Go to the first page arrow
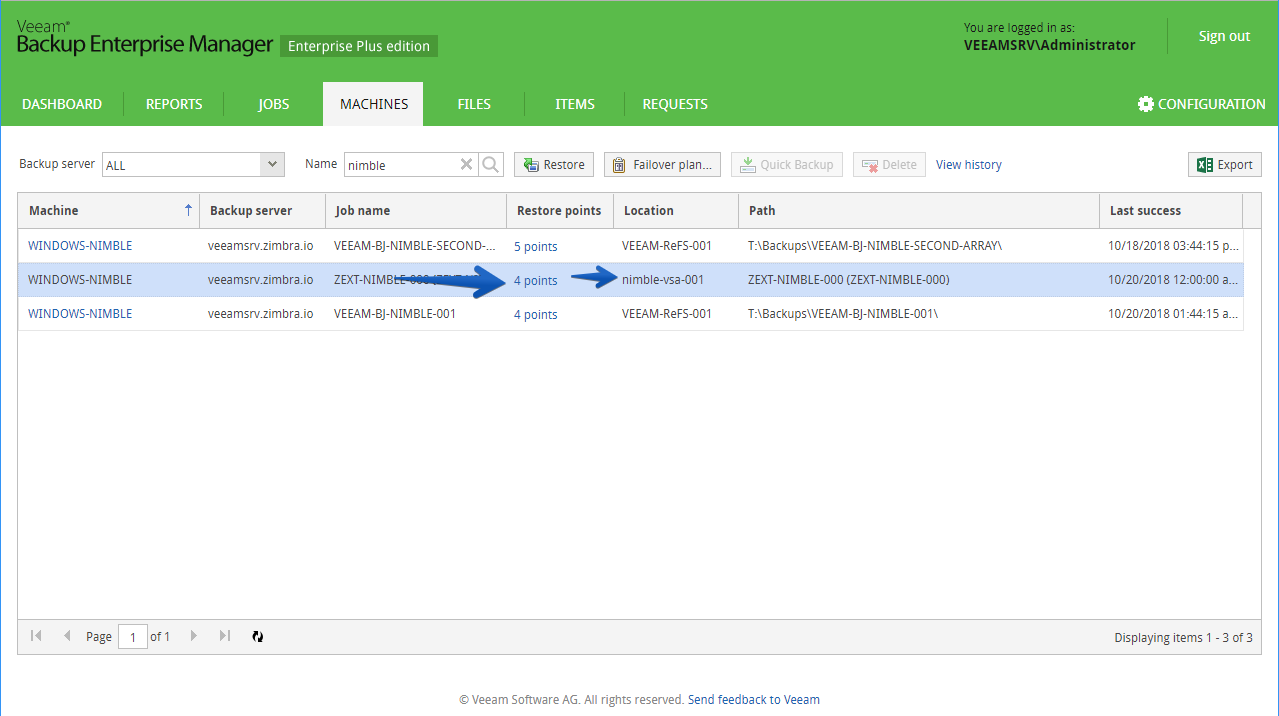 pyautogui.click(x=36, y=636)
